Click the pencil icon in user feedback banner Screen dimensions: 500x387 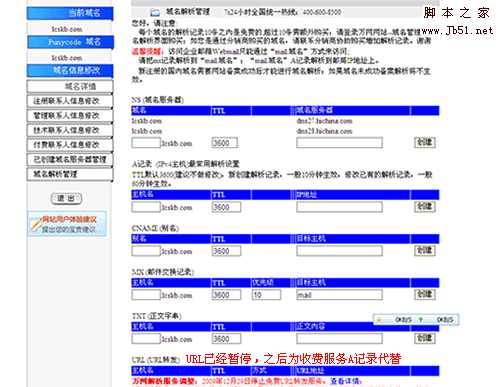tap(35, 224)
